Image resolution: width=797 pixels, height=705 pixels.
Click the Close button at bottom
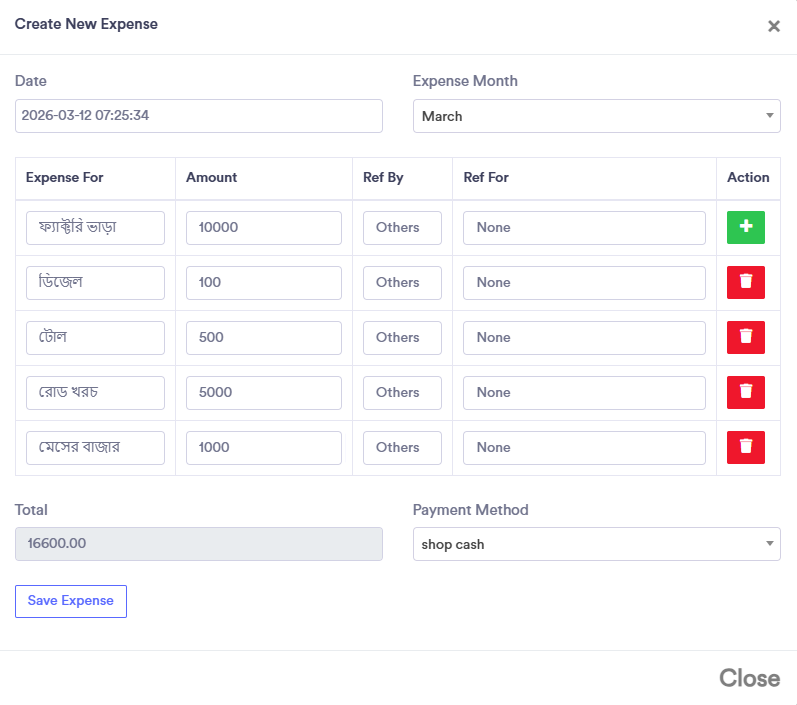pyautogui.click(x=749, y=678)
